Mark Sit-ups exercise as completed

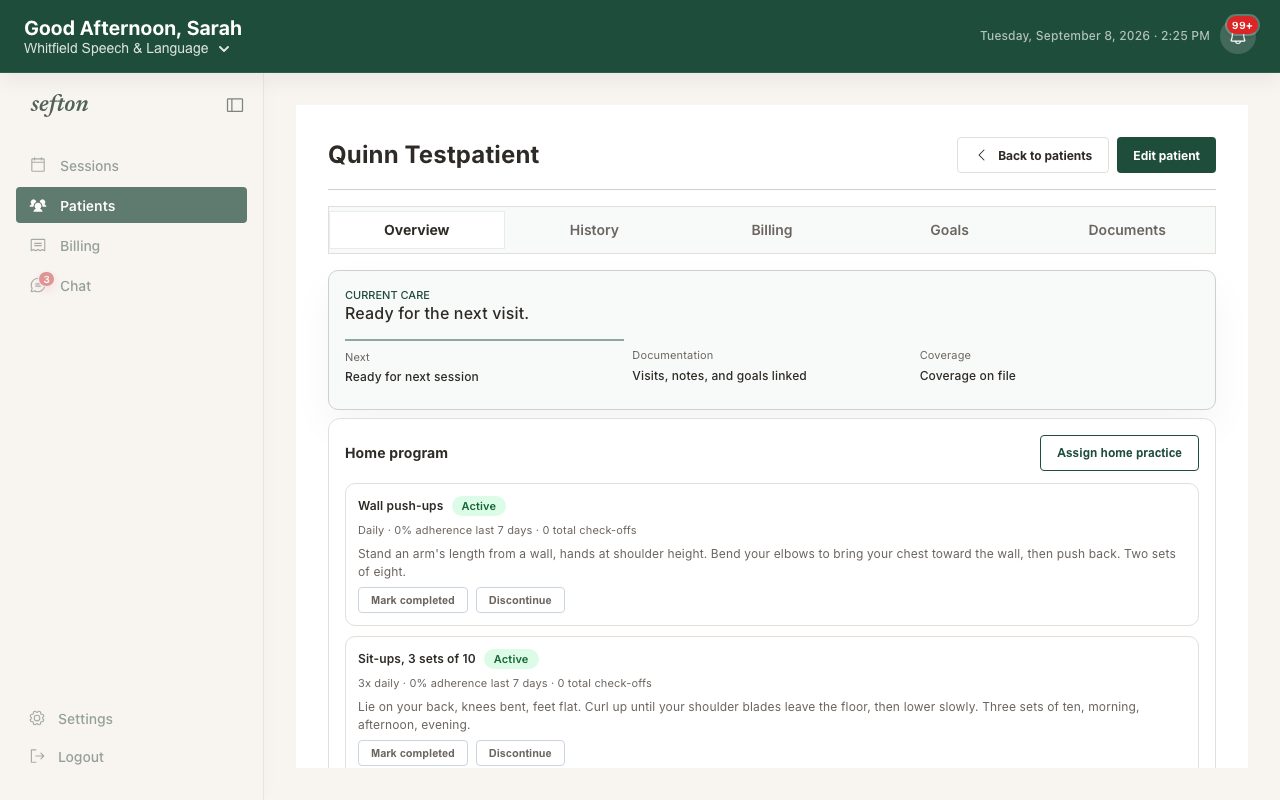click(413, 753)
